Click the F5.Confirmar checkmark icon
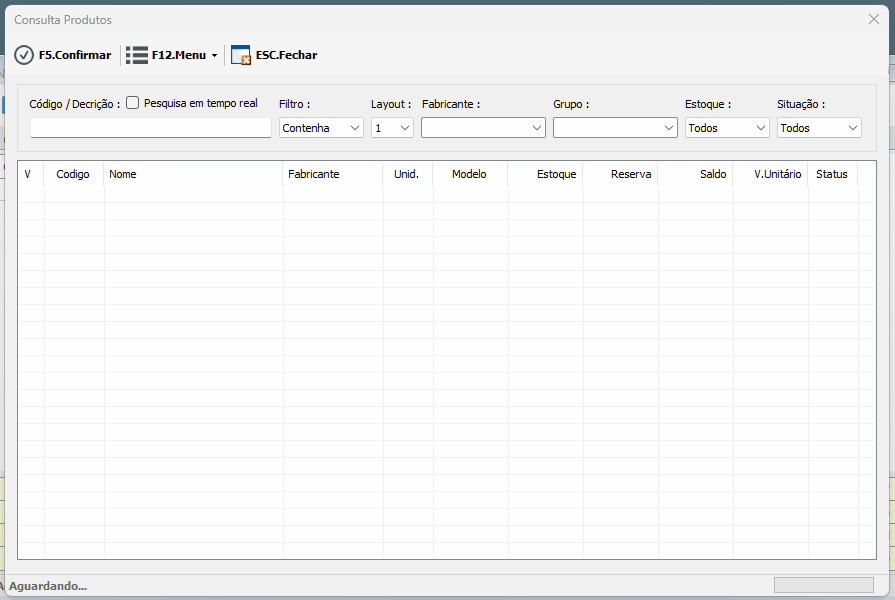The image size is (895, 600). click(x=24, y=55)
